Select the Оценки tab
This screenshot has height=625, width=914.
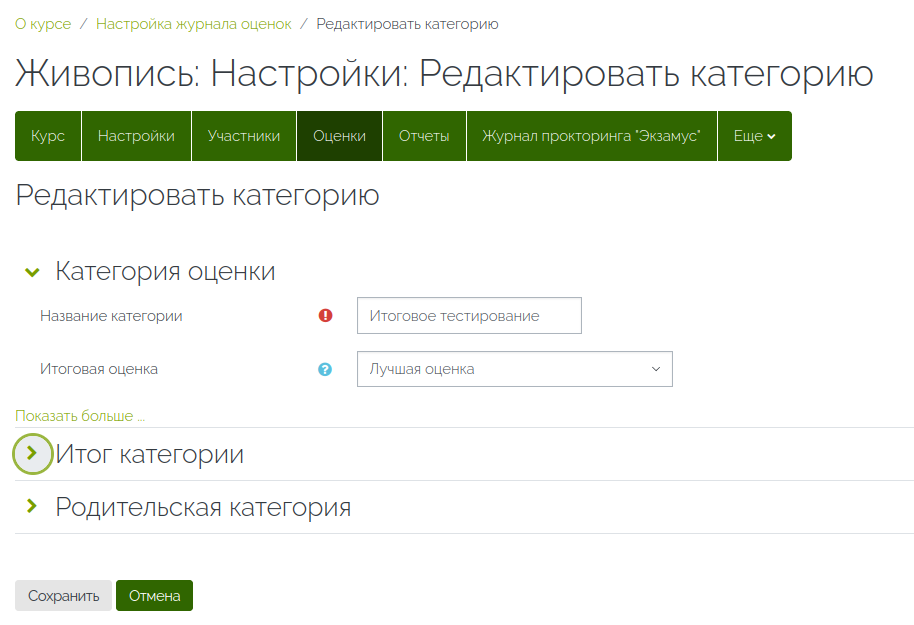coord(339,136)
